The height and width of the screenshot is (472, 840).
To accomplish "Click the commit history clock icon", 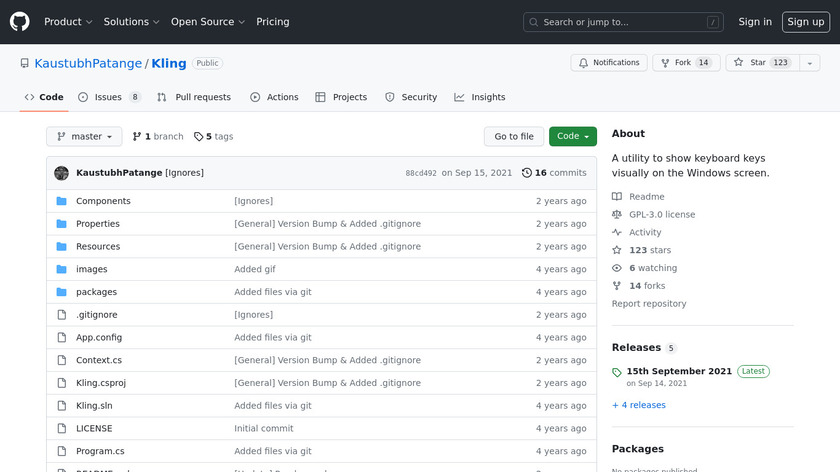I will 527,173.
